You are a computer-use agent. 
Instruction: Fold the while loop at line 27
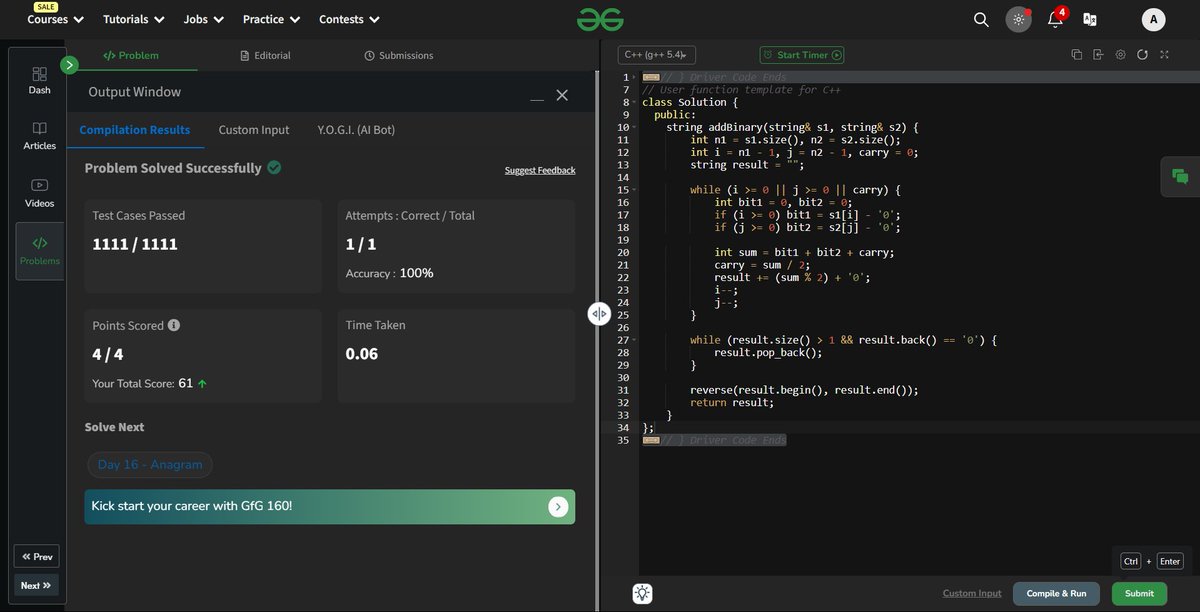tap(636, 340)
